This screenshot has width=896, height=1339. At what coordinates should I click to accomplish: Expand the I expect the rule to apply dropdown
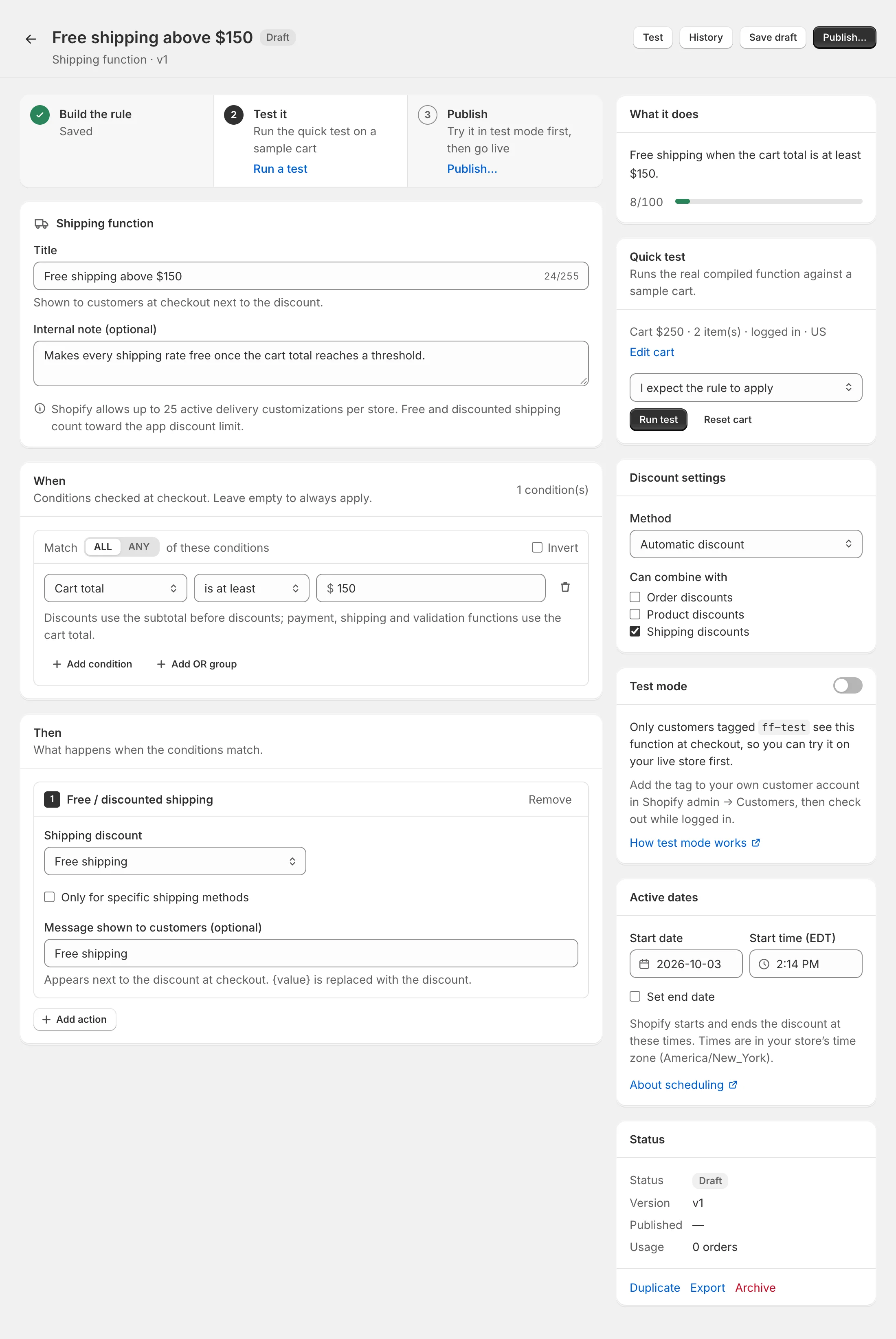[x=746, y=388]
